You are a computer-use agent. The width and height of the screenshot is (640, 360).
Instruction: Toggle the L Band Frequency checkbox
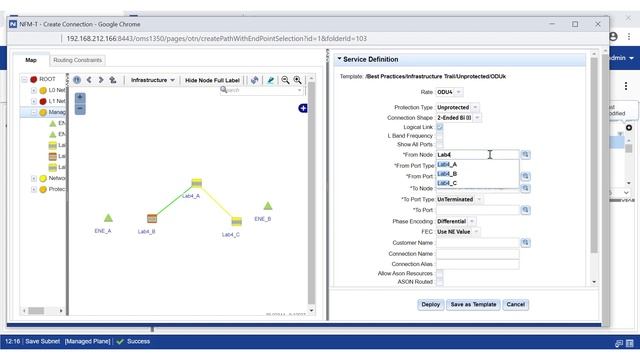point(440,136)
